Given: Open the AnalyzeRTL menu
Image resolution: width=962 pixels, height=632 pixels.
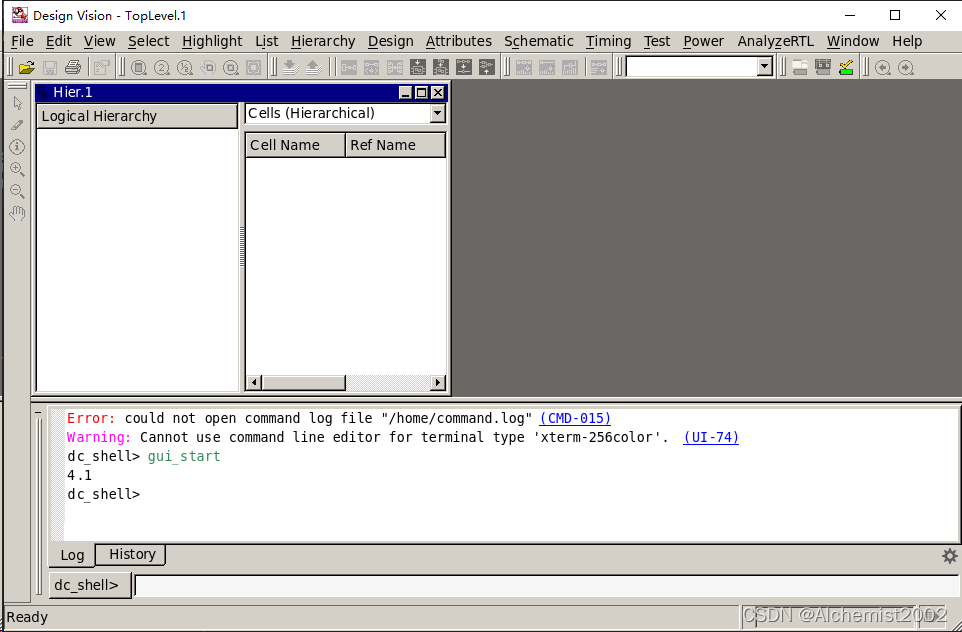Looking at the screenshot, I should [775, 41].
